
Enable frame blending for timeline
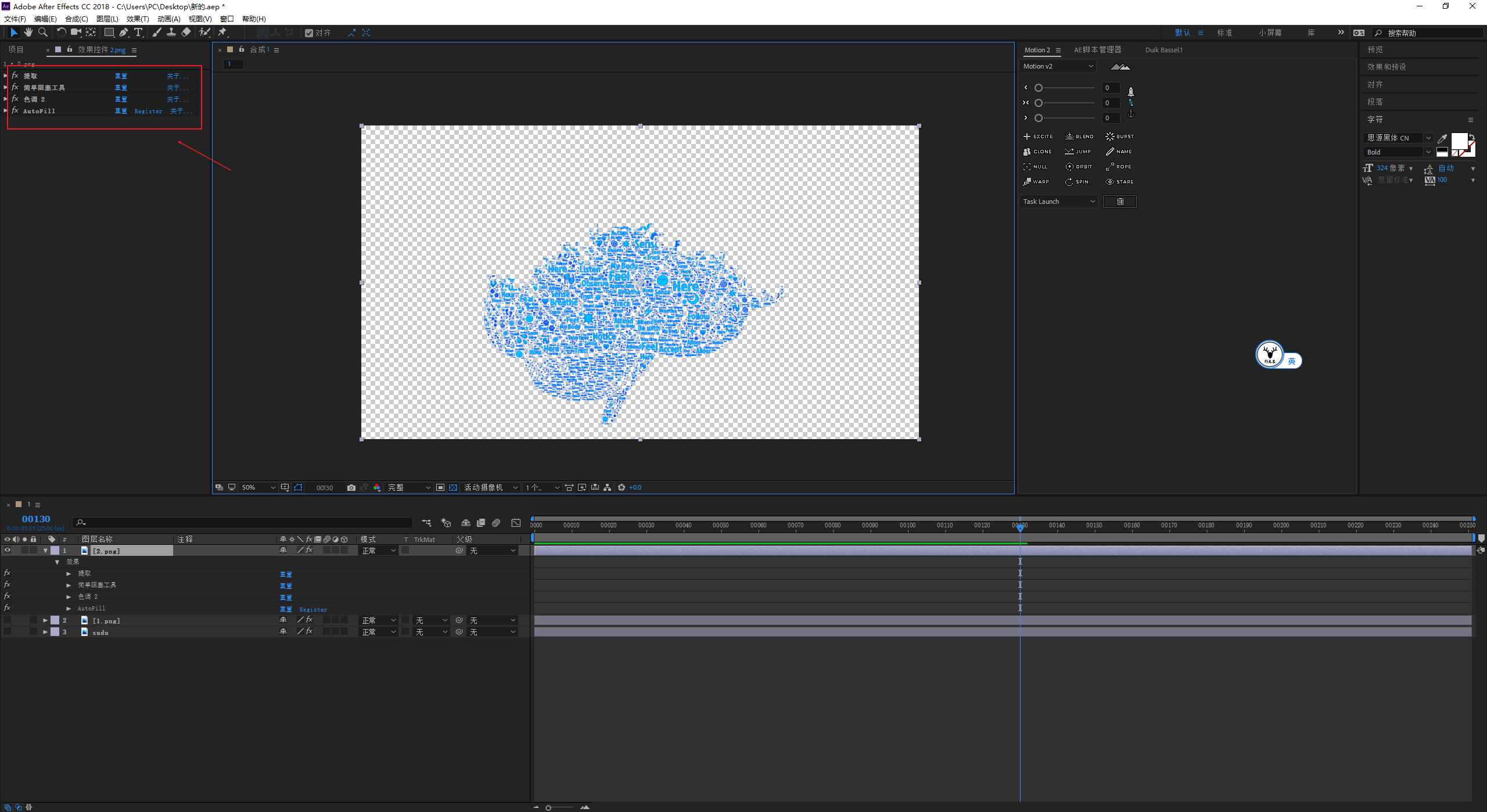pos(481,523)
